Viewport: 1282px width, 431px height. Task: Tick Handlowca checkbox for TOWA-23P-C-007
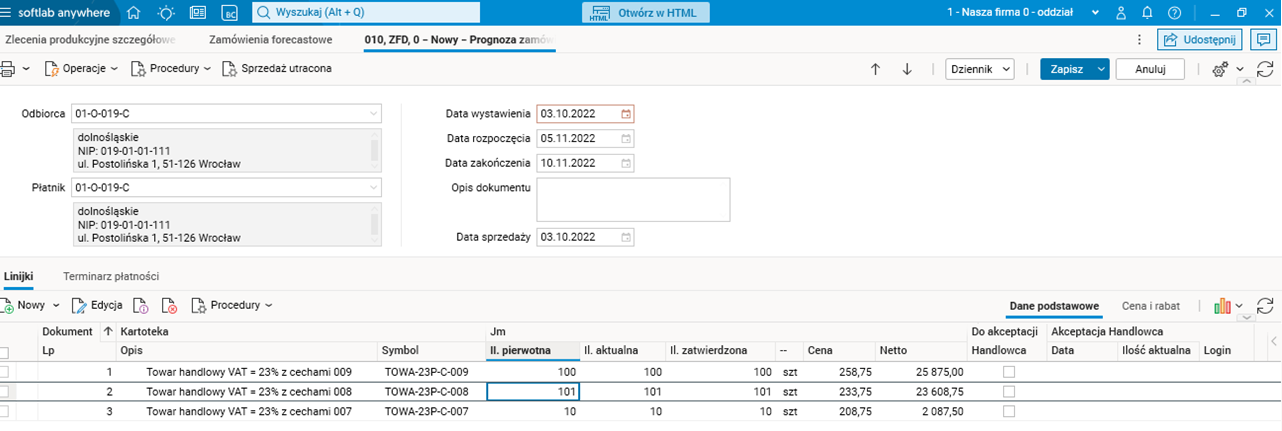tap(1008, 411)
